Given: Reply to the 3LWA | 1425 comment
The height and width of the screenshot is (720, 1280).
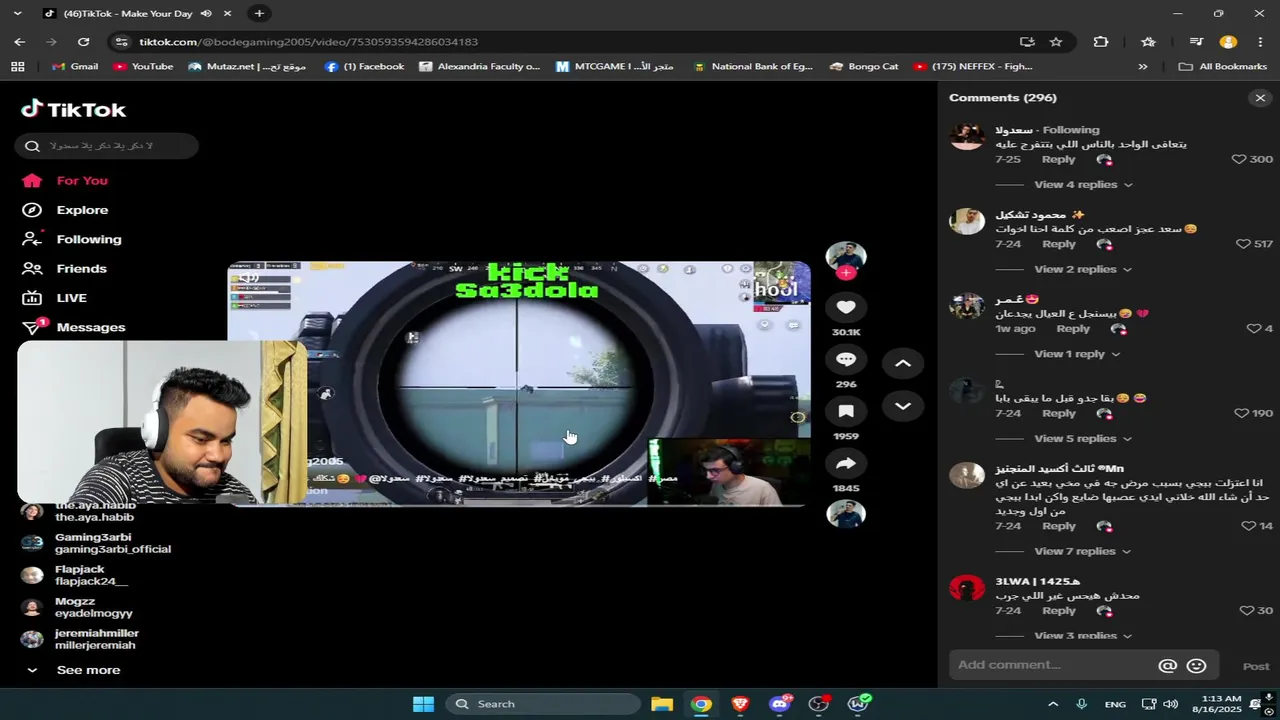Looking at the screenshot, I should 1058,611.
